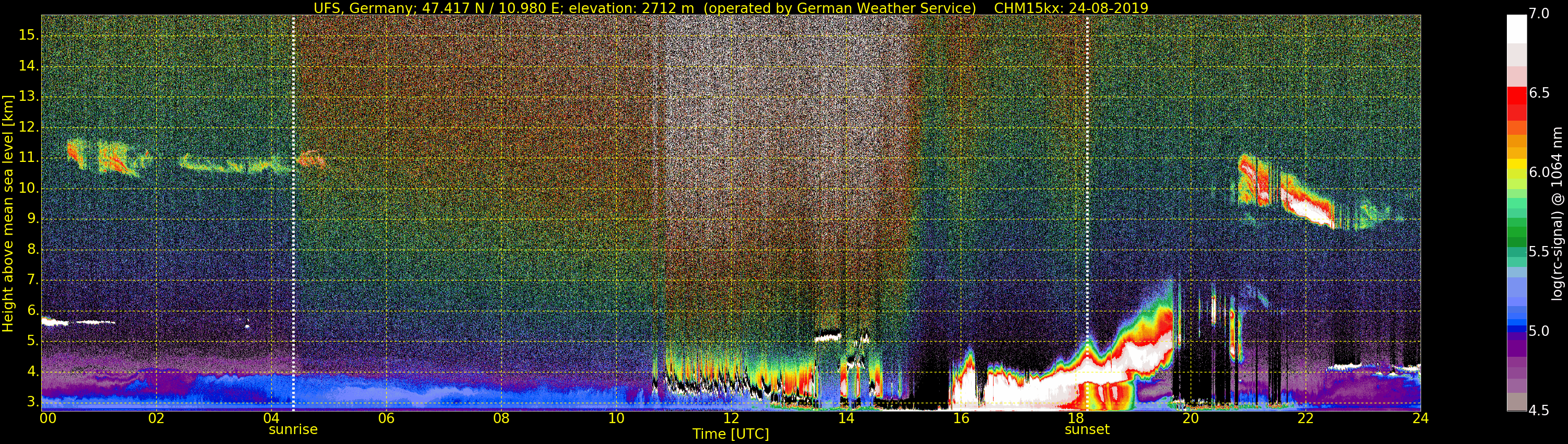Click the white dotted sunrise marker line
The height and width of the screenshot is (444, 1568).
click(293, 213)
